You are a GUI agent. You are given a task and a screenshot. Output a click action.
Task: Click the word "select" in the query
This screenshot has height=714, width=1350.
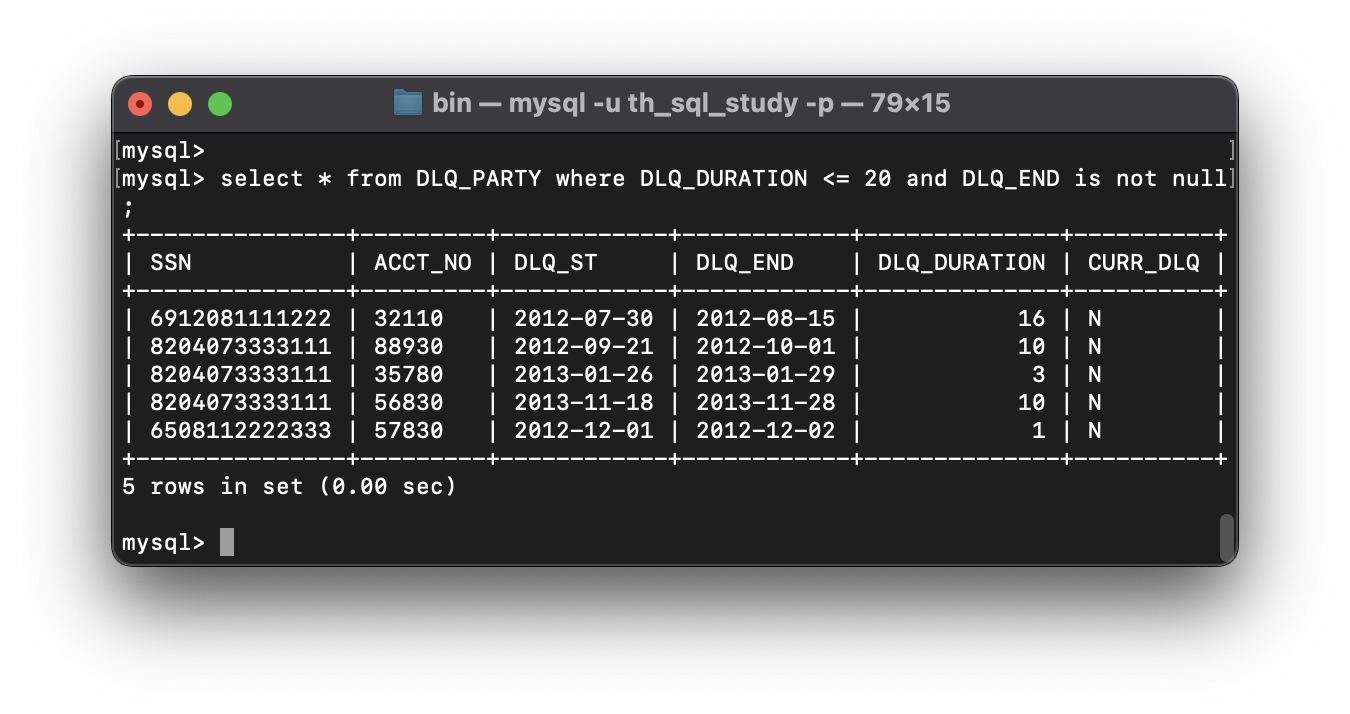[262, 179]
